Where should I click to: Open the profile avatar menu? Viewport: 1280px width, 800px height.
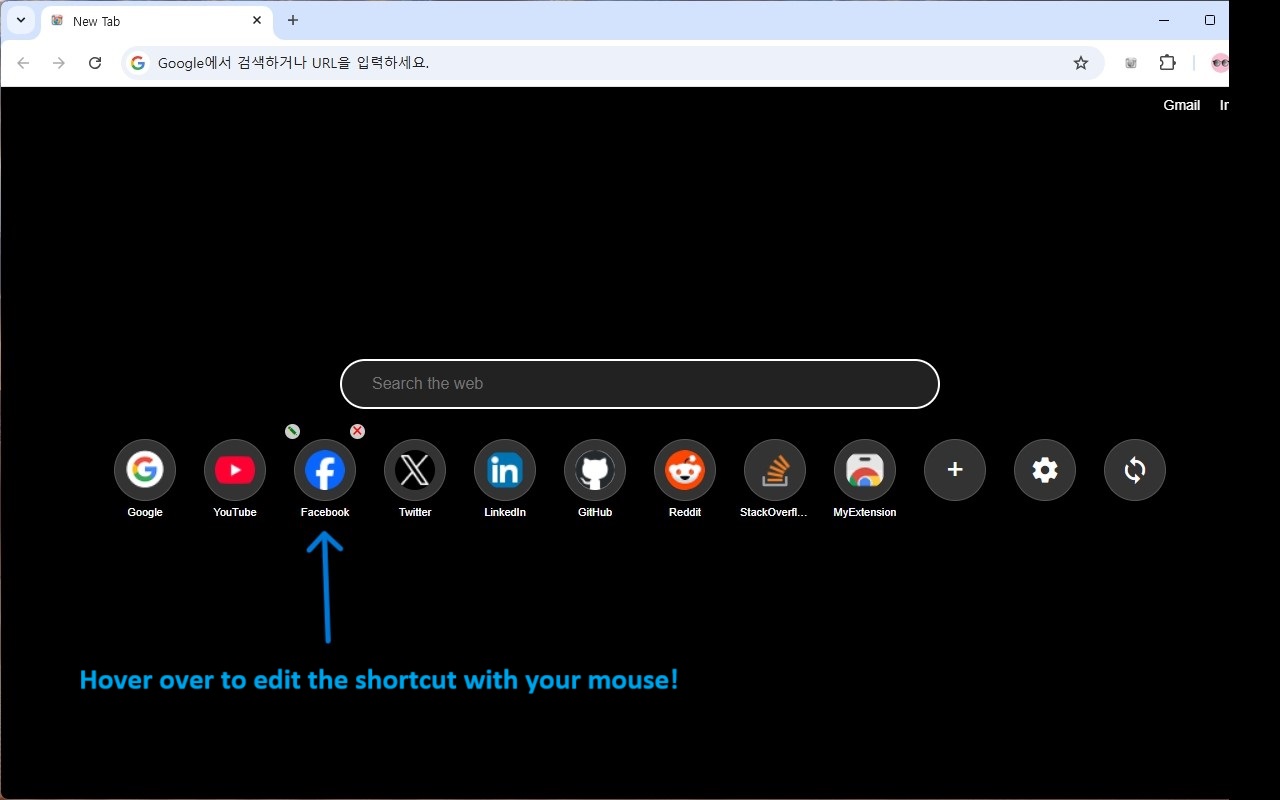(1219, 63)
